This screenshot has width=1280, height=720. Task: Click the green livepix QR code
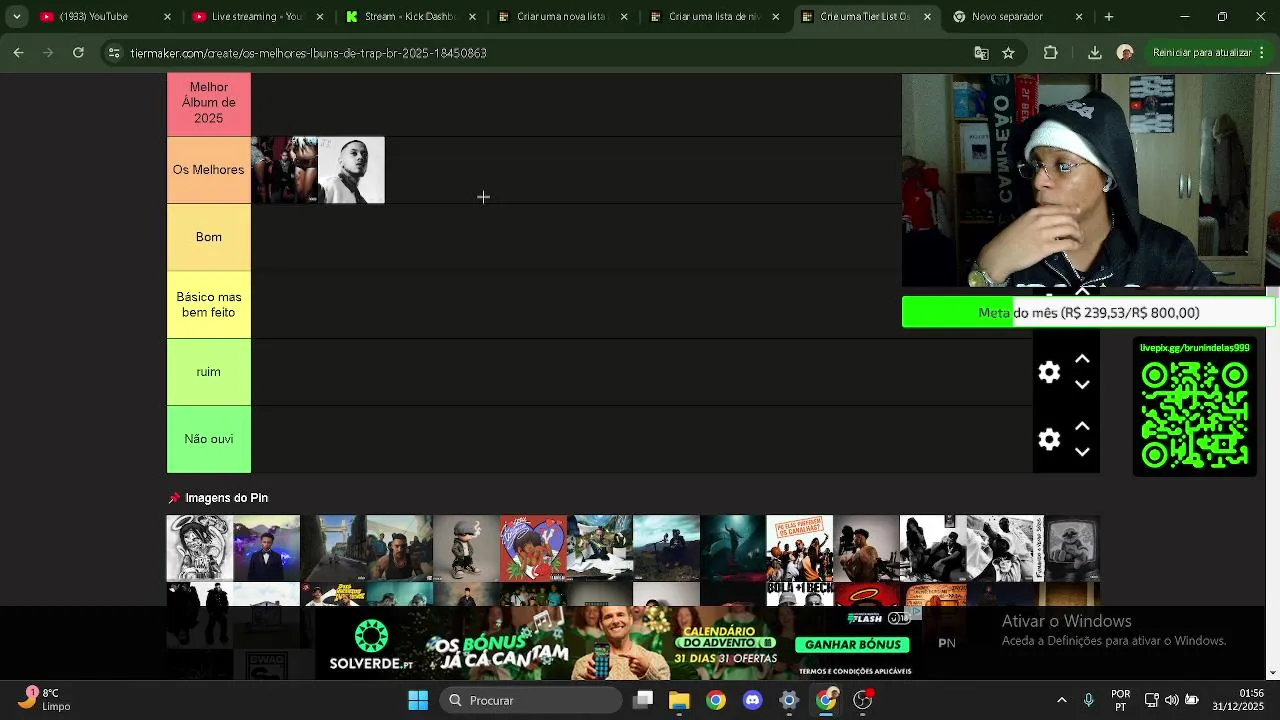point(1195,415)
